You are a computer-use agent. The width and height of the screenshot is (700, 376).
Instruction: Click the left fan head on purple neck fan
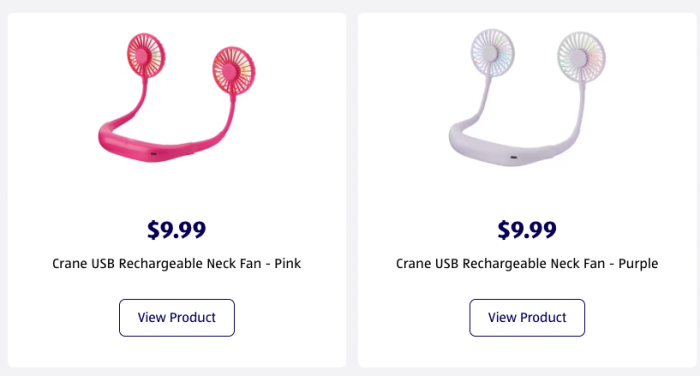492,53
